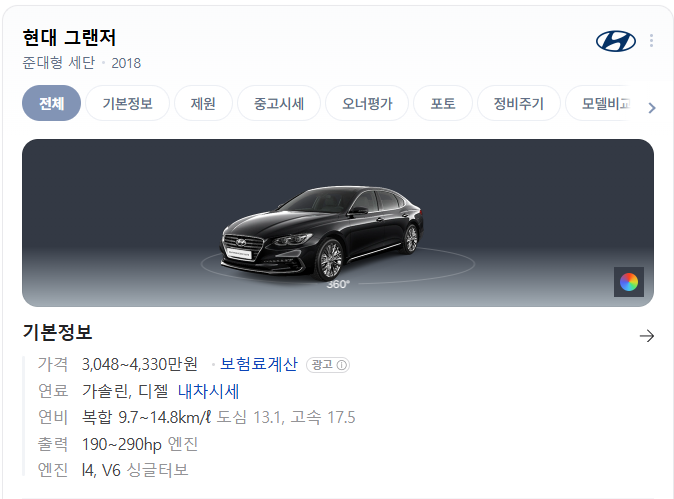Open the 내차시세 link
The width and height of the screenshot is (674, 499).
pos(208,391)
